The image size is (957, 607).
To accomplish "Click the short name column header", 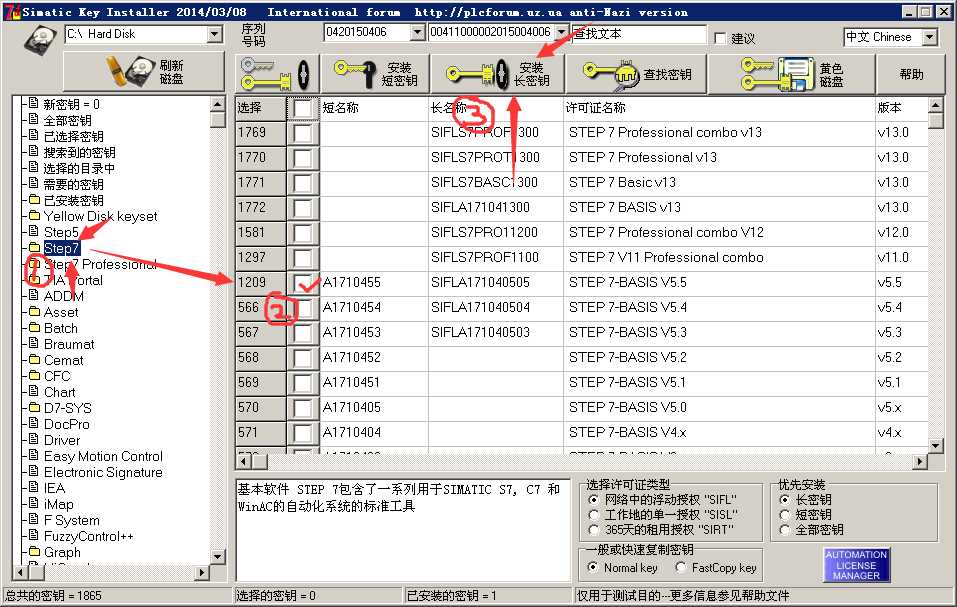I will tap(374, 108).
